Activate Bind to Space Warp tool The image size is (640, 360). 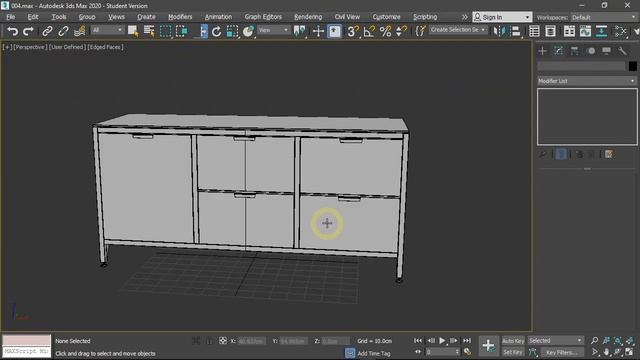click(80, 31)
